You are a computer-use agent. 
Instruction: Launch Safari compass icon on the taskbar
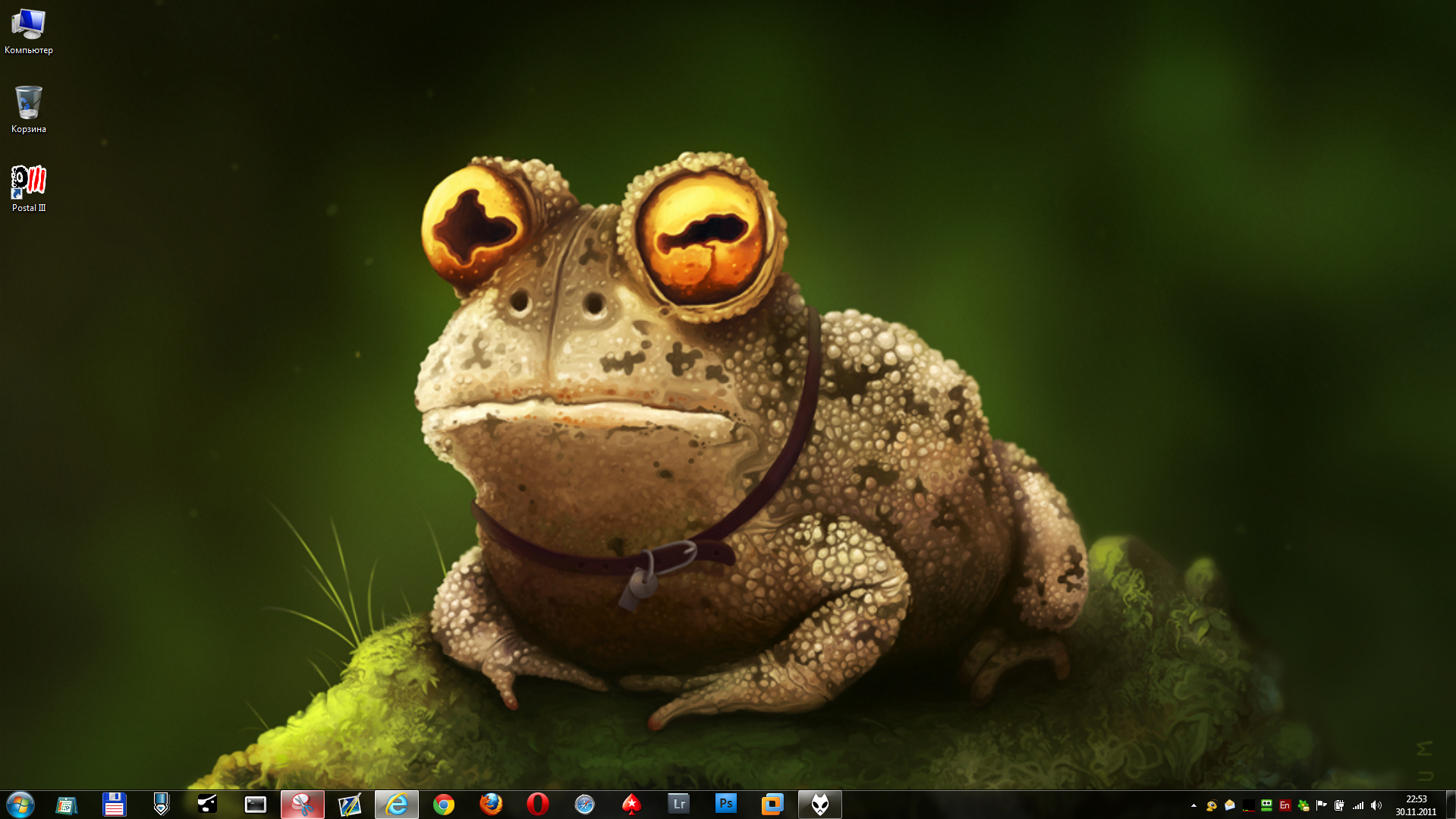(585, 805)
